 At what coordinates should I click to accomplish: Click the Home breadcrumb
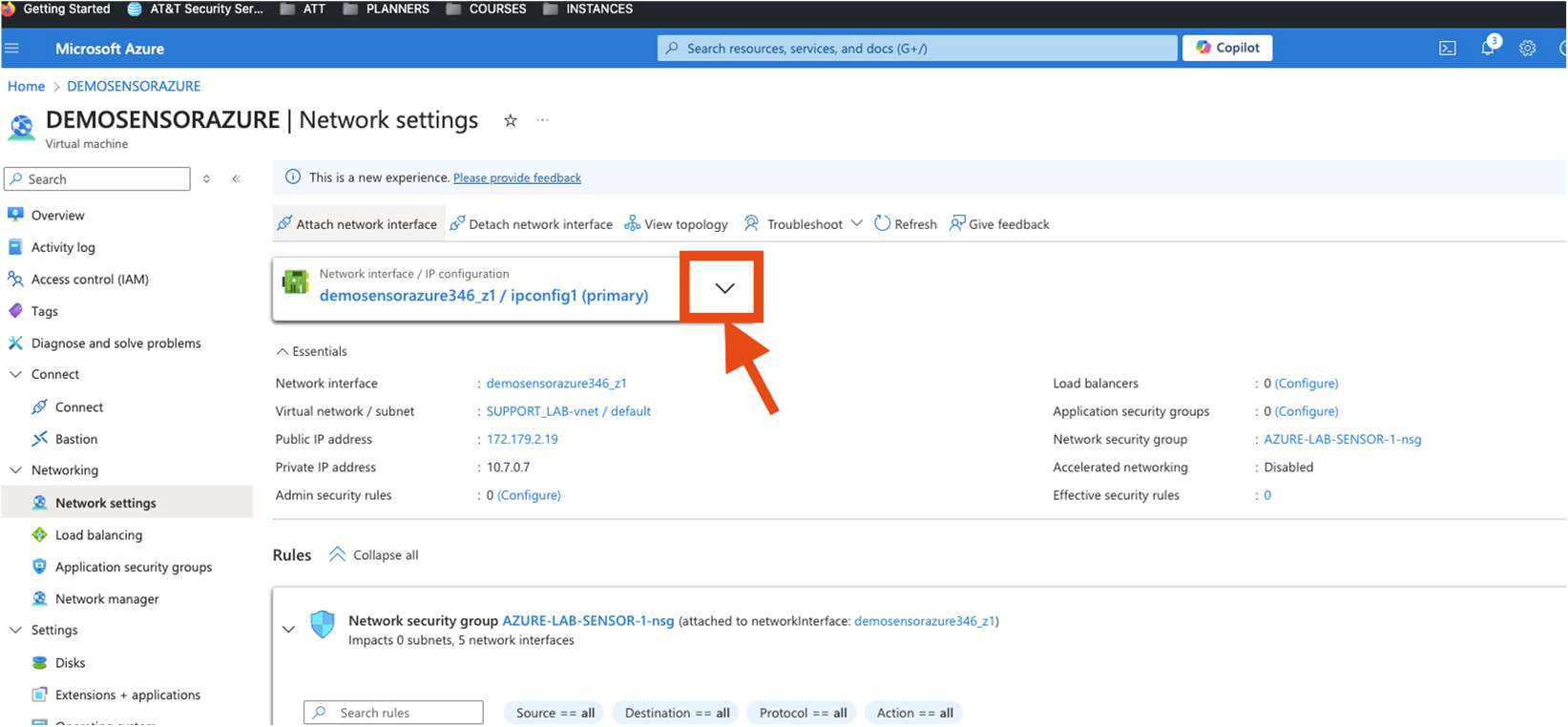[26, 86]
